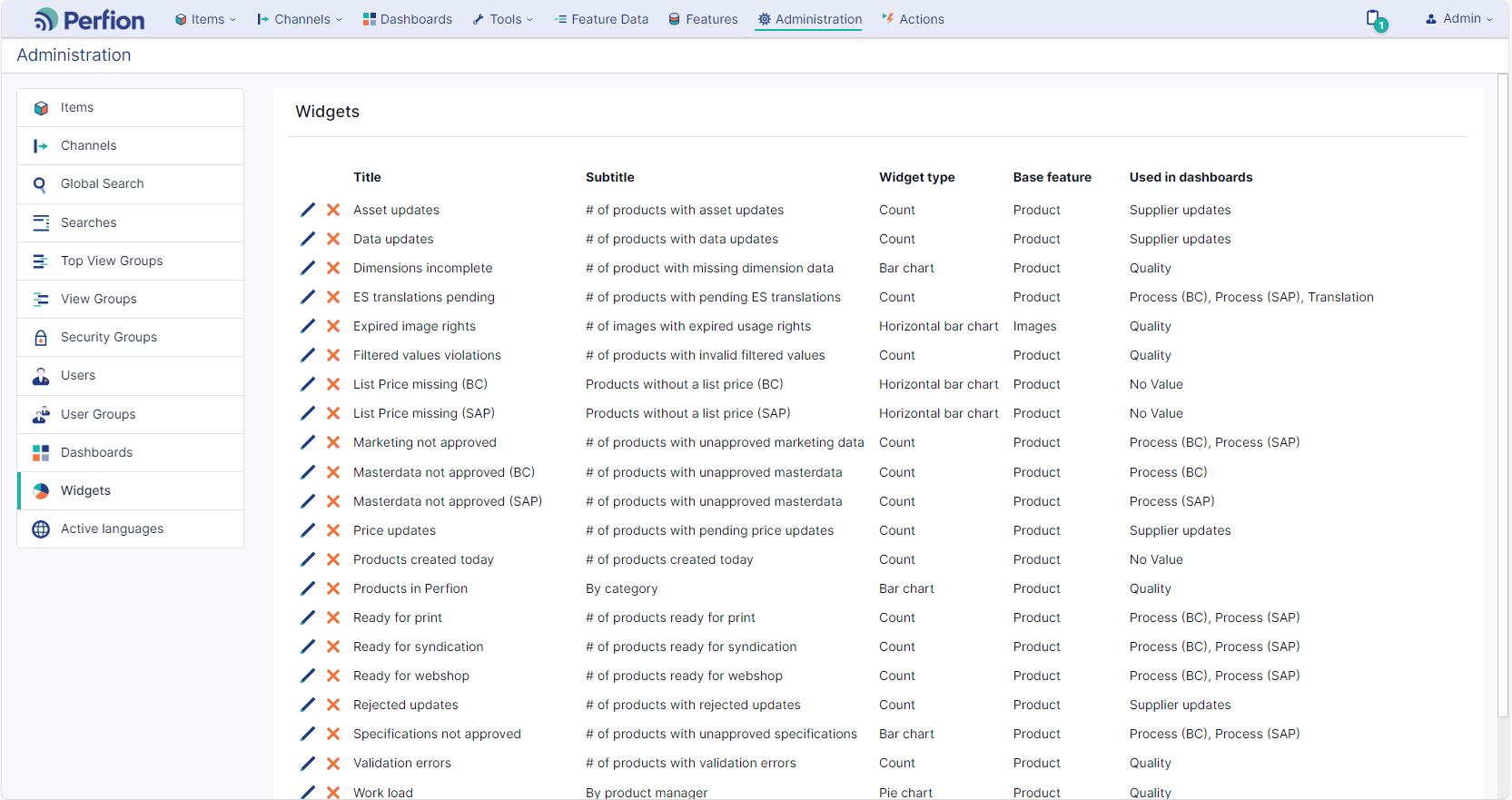
Task: Click 'Bar chart' in Dimensions incomplete row
Action: 906,268
